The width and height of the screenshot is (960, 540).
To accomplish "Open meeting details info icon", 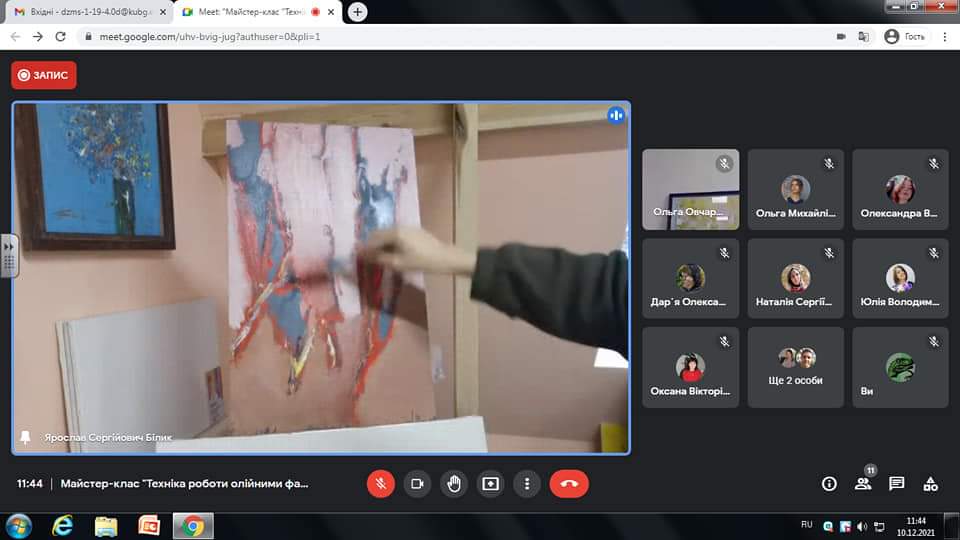I will coord(829,484).
